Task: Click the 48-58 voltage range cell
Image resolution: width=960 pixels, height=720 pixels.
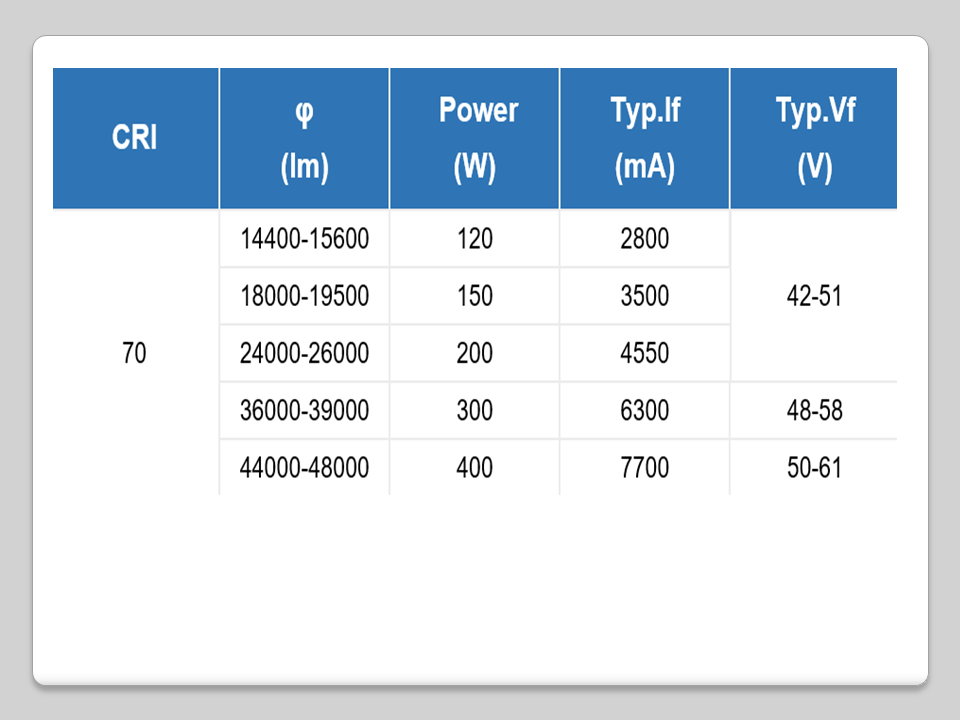Action: pos(814,410)
